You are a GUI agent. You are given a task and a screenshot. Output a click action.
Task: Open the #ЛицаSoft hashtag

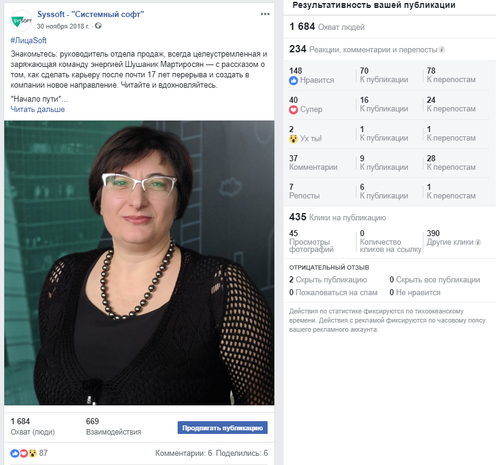coord(28,41)
